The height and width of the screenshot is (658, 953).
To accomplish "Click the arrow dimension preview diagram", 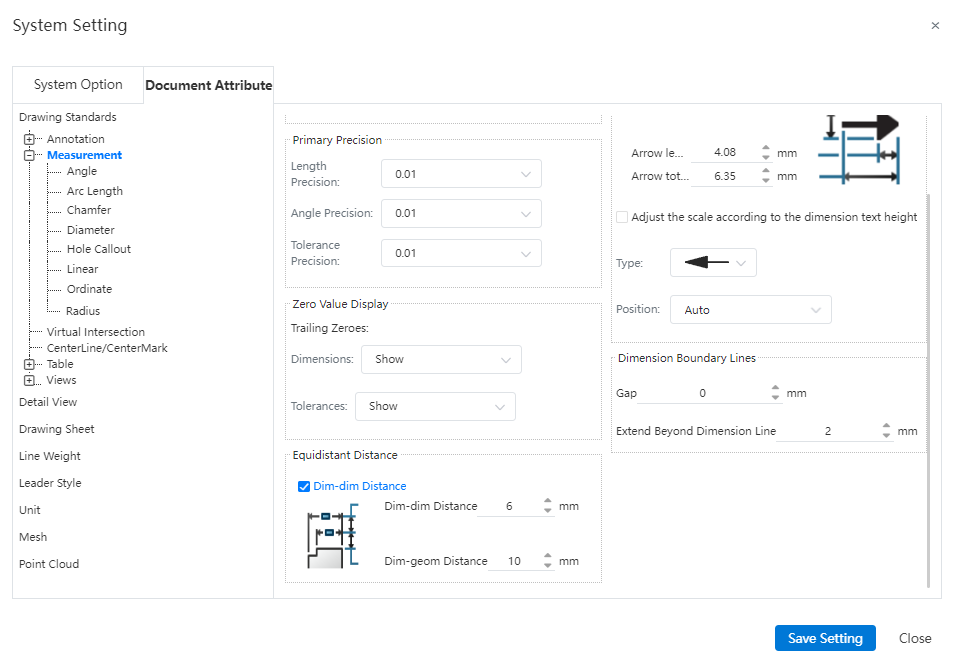I will click(x=859, y=150).
